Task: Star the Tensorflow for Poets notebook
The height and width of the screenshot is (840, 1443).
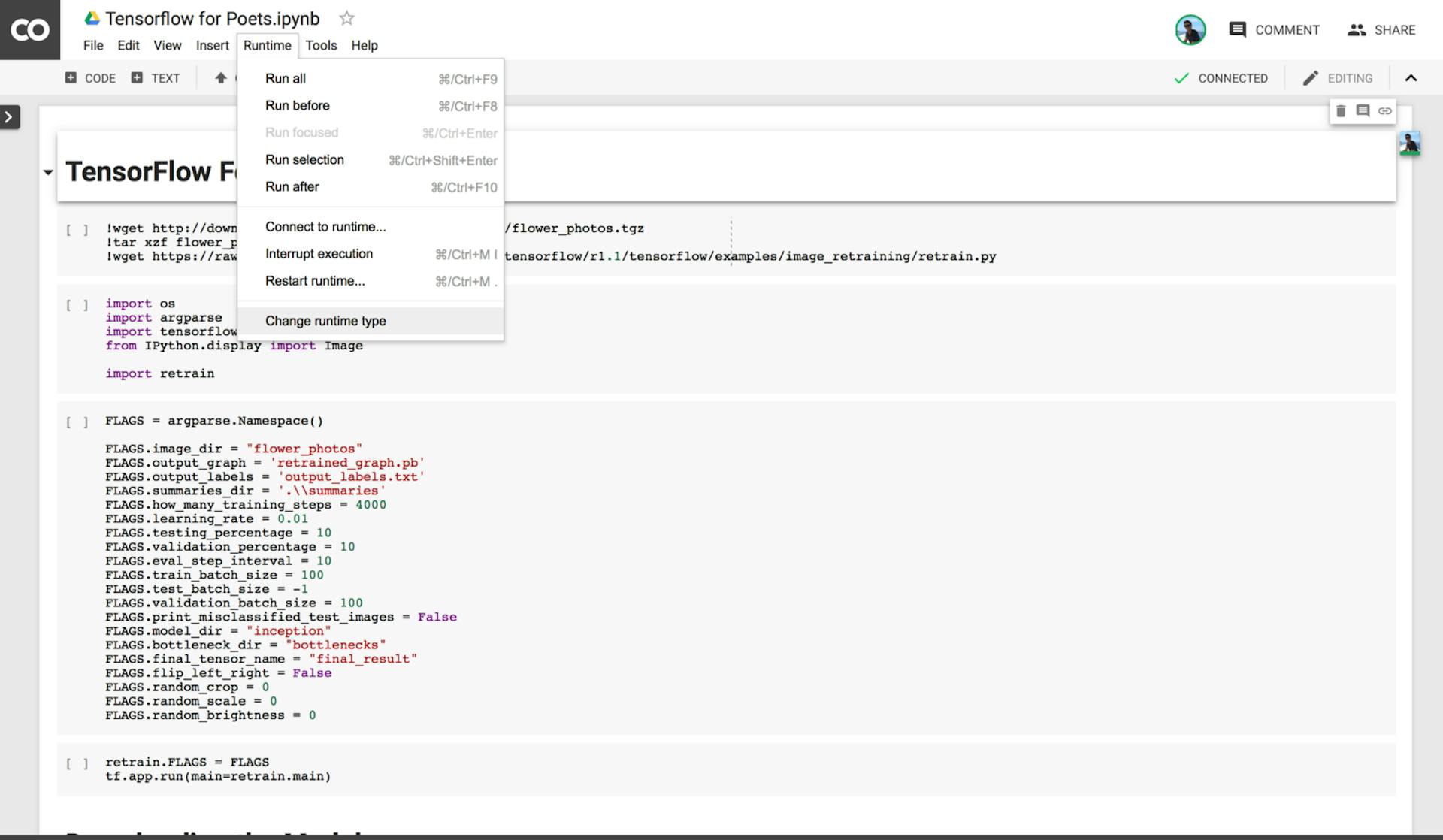Action: (346, 19)
